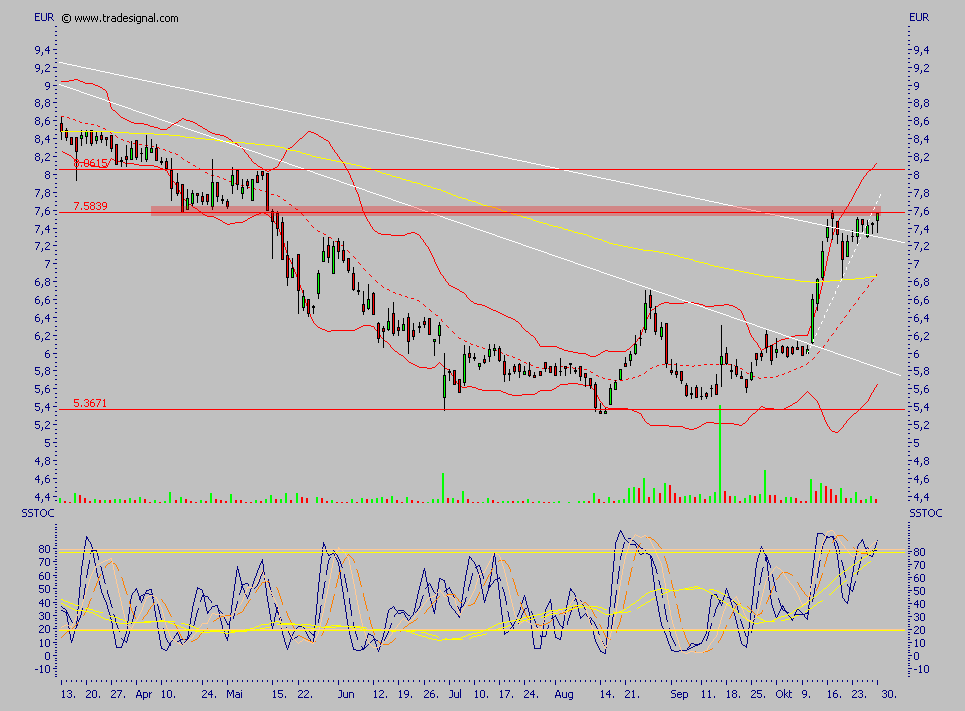The height and width of the screenshot is (711, 965).
Task: Open the www.tradesignal.com link
Action: tap(127, 18)
